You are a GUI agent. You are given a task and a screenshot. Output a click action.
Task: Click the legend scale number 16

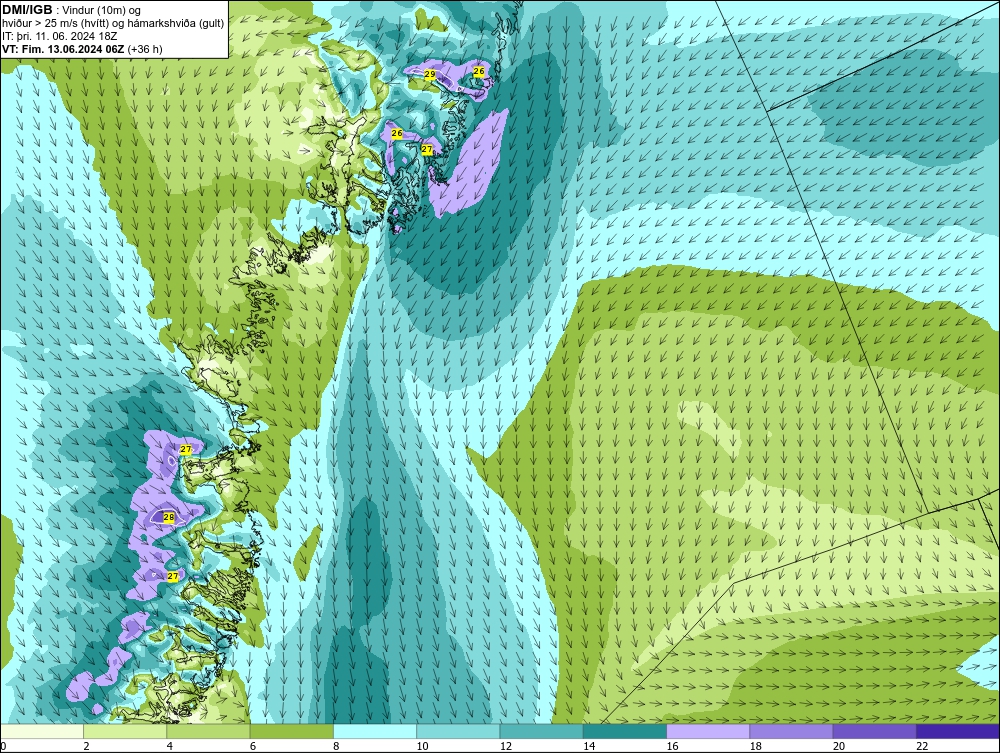pos(672,747)
